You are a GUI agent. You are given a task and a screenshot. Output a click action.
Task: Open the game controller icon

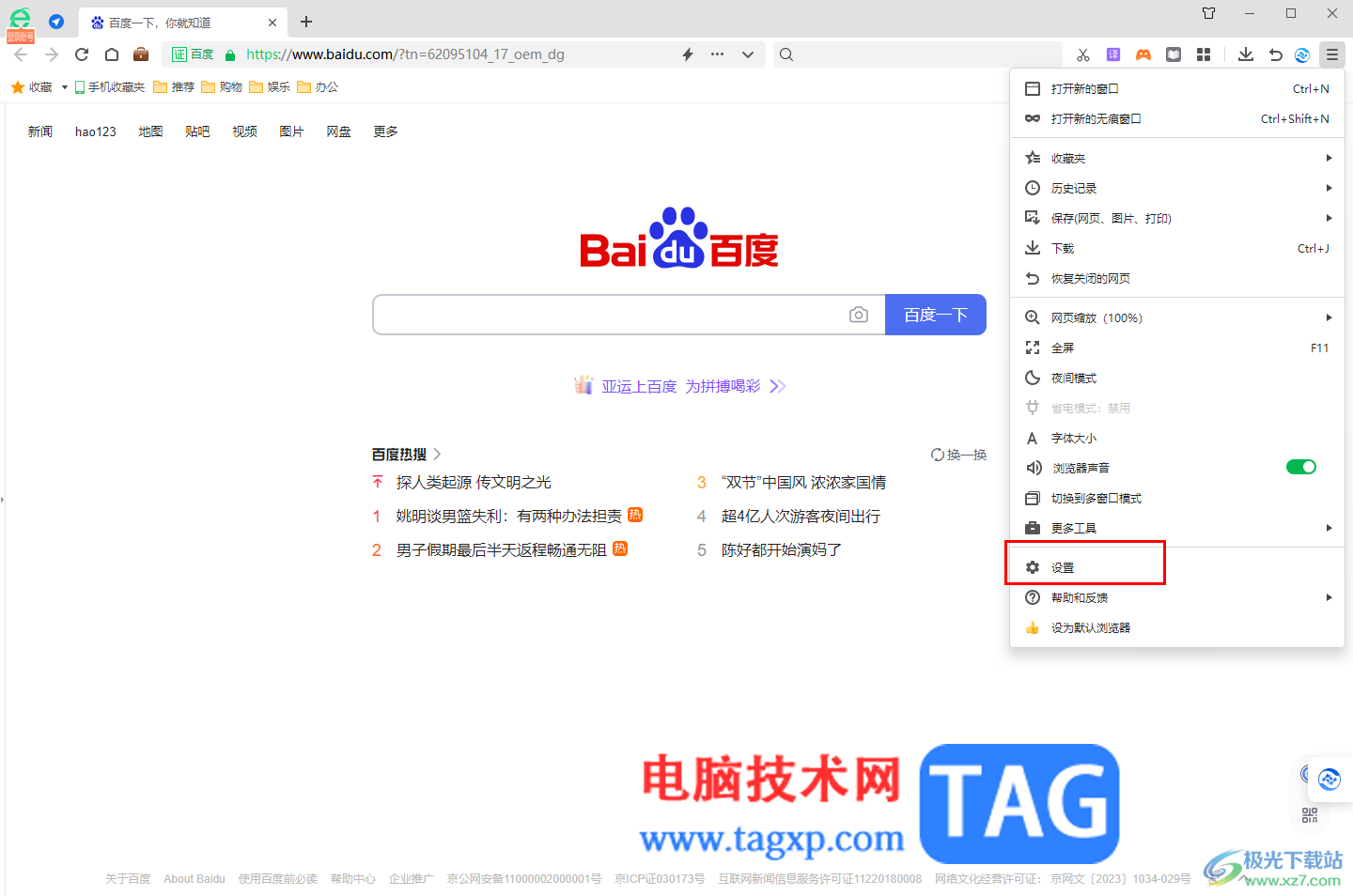[x=1143, y=54]
